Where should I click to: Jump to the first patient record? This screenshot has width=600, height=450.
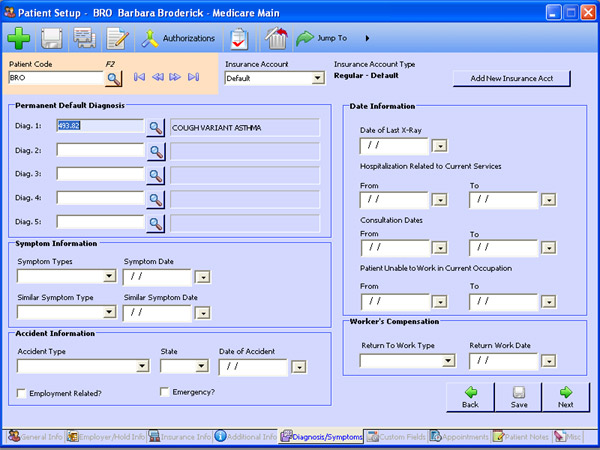140,77
